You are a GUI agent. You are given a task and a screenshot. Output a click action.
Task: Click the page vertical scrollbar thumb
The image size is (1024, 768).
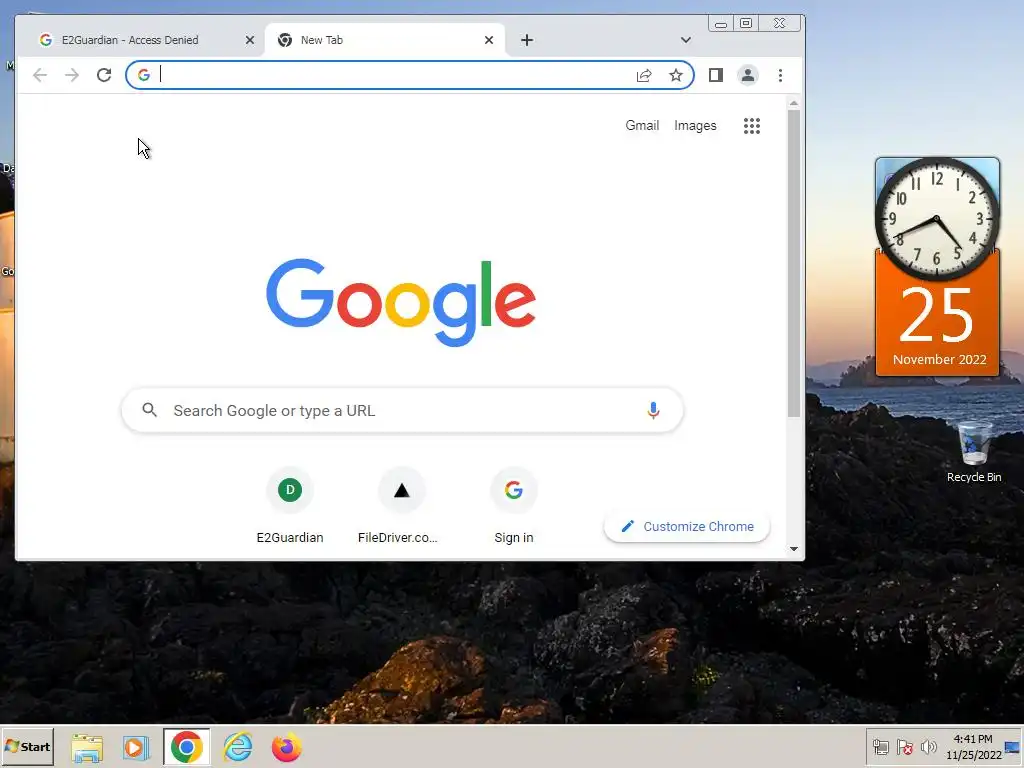click(x=793, y=263)
